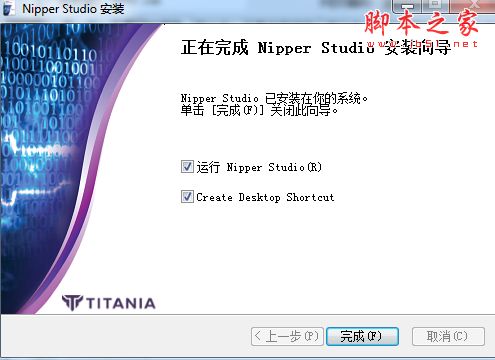
Task: Uncheck the 运行 Nipper Studio checkbox
Action: click(187, 166)
